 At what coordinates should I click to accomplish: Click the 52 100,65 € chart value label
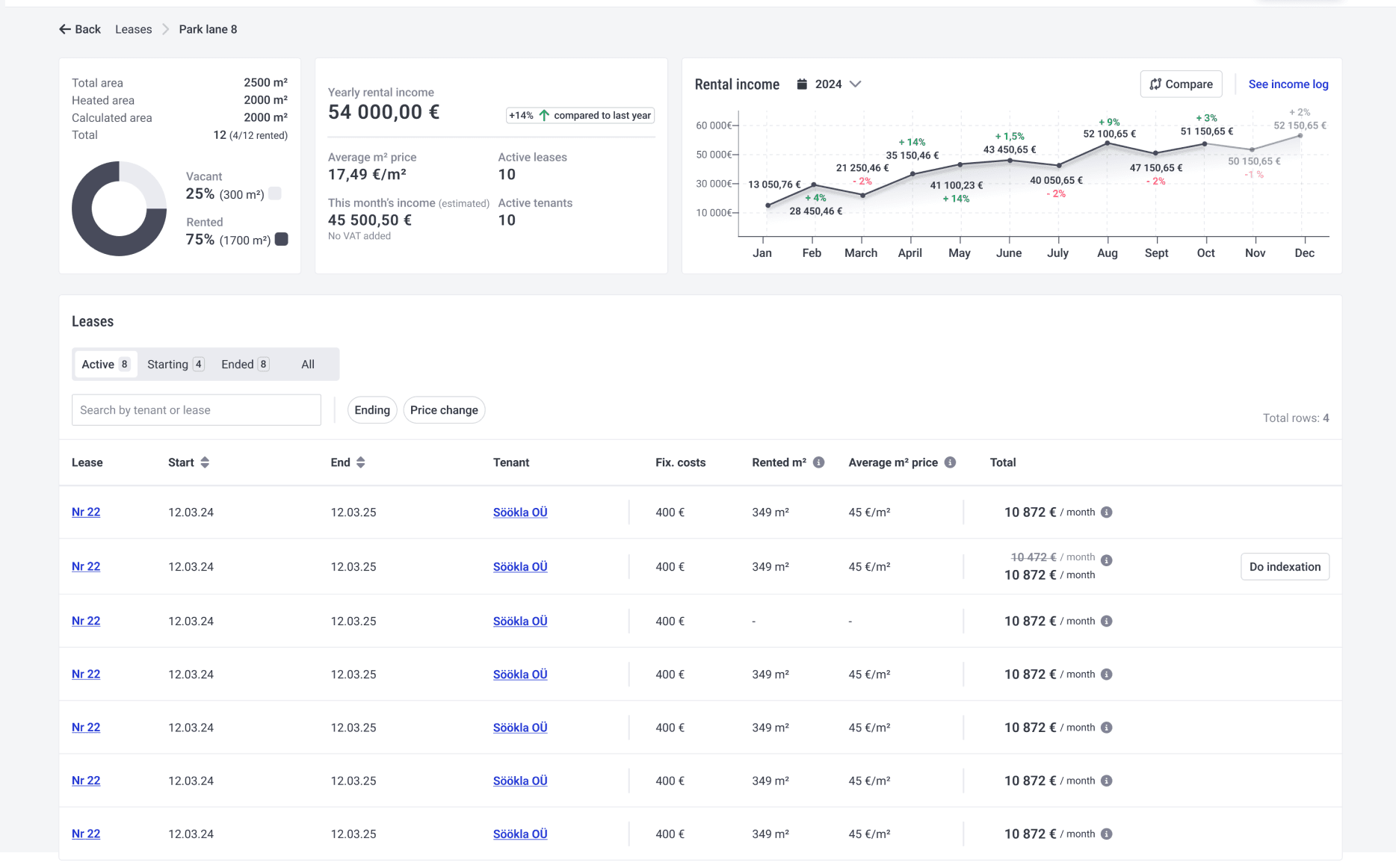pyautogui.click(x=1109, y=134)
